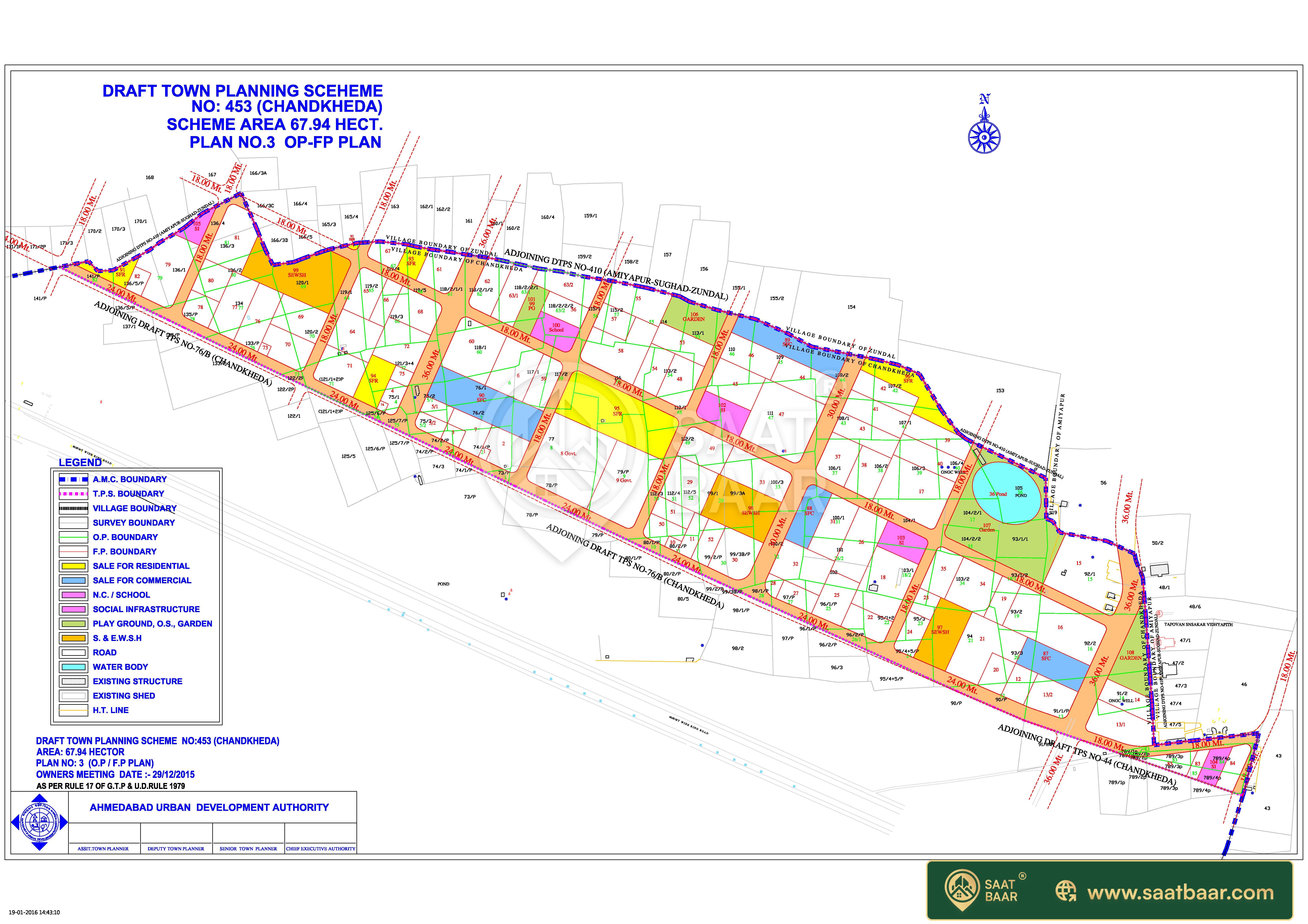The height and width of the screenshot is (924, 1308).
Task: Click the LEGEND heading text
Action: pyautogui.click(x=80, y=463)
